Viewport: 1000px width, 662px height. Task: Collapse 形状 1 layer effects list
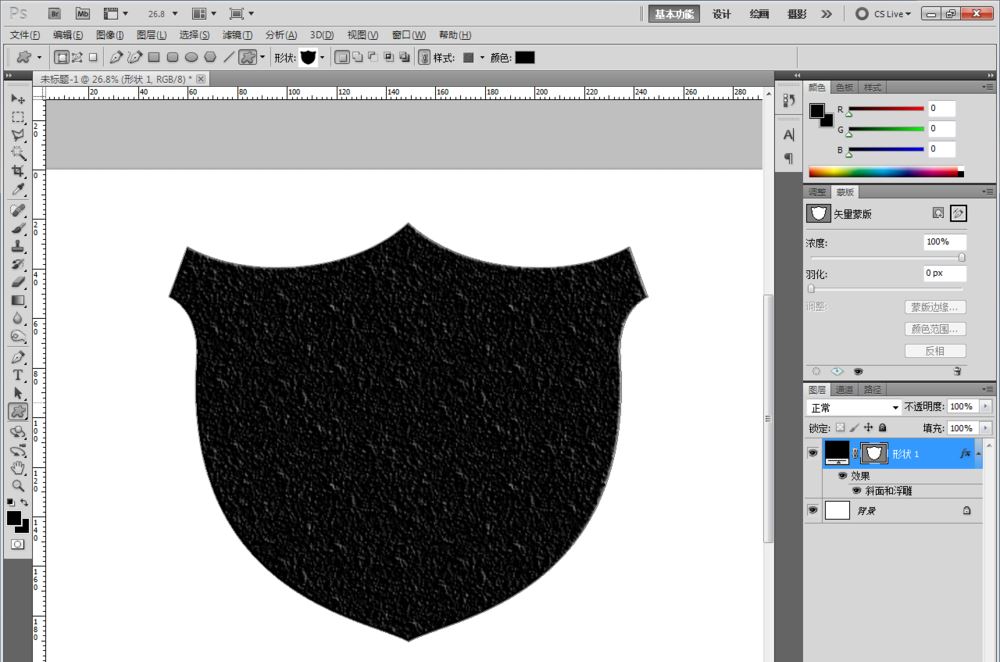tap(978, 453)
